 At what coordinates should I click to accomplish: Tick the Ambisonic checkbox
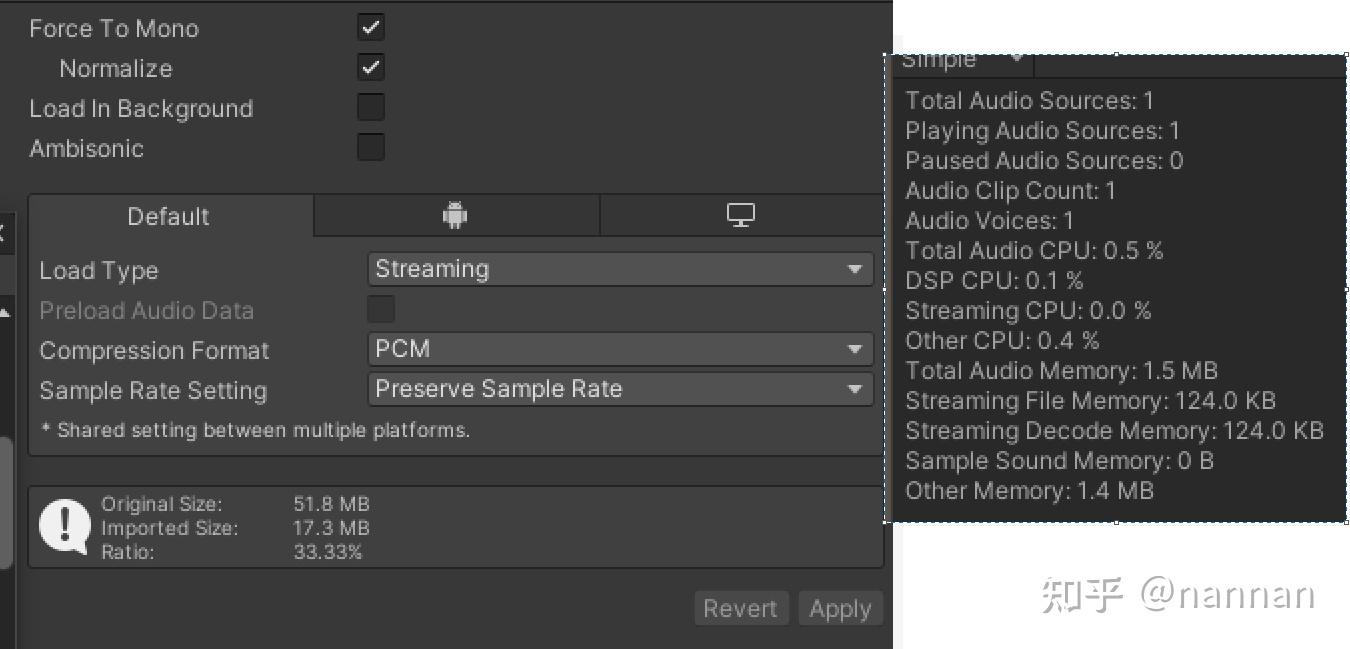(x=371, y=148)
